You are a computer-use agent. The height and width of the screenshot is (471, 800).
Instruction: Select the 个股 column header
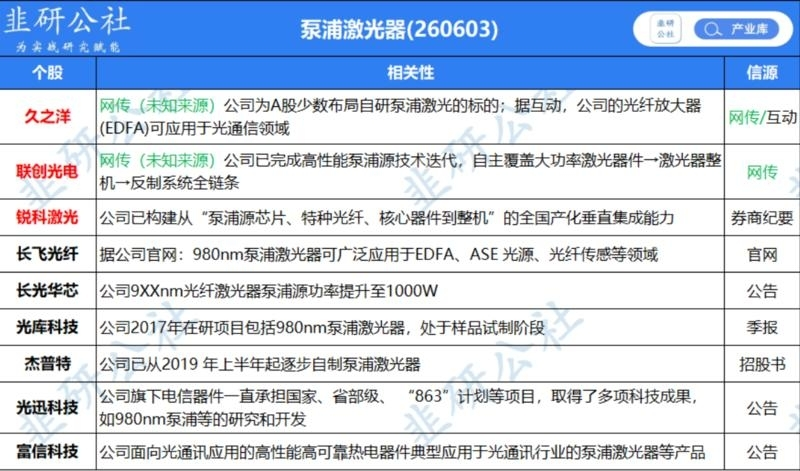click(47, 72)
